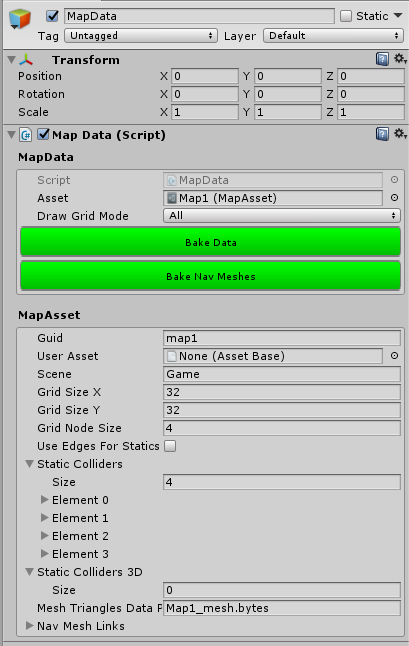Click the Script MapData reference field
The width and height of the screenshot is (409, 646).
[273, 180]
